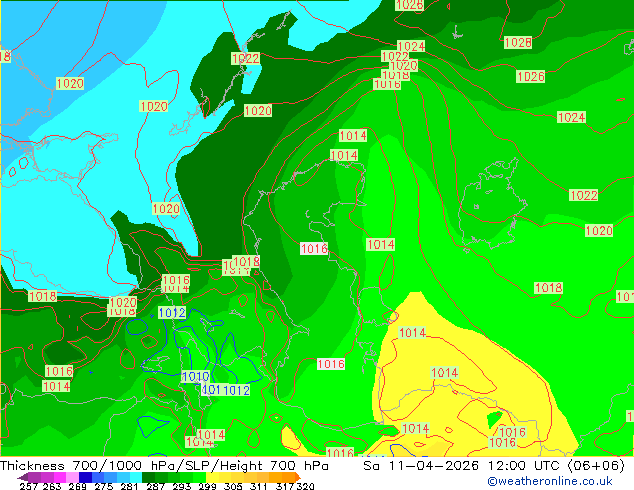Viewport: 634px width, 490px height.
Task: Click the 317 value on the legend scale
Action: pyautogui.click(x=285, y=486)
